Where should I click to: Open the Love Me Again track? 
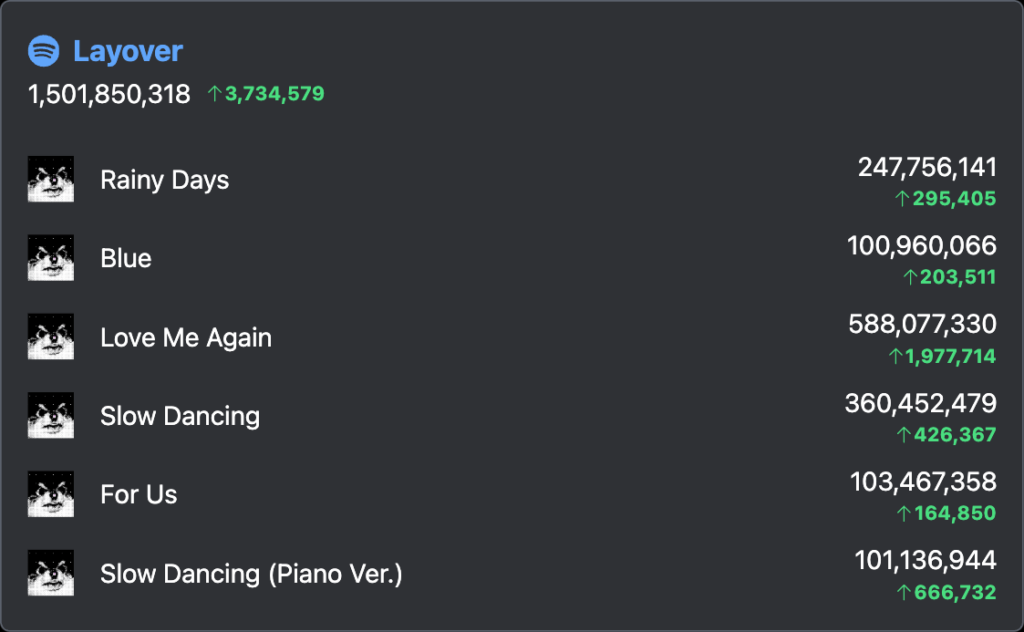pyautogui.click(x=186, y=338)
